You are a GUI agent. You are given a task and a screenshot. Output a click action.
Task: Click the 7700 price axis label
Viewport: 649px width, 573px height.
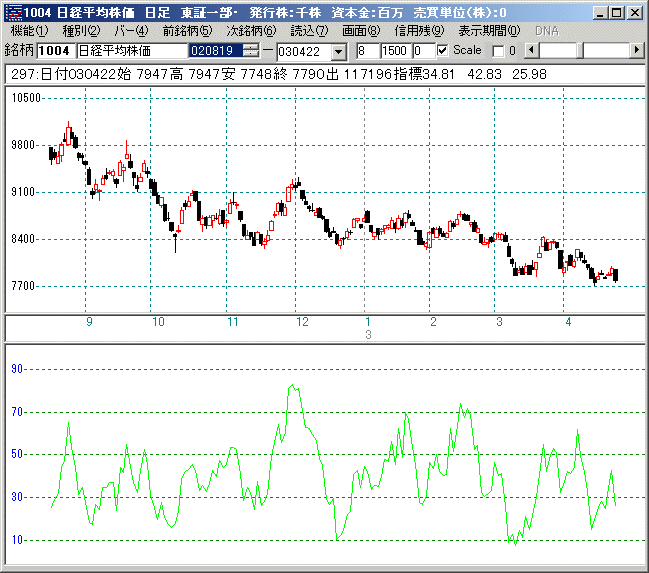23,286
